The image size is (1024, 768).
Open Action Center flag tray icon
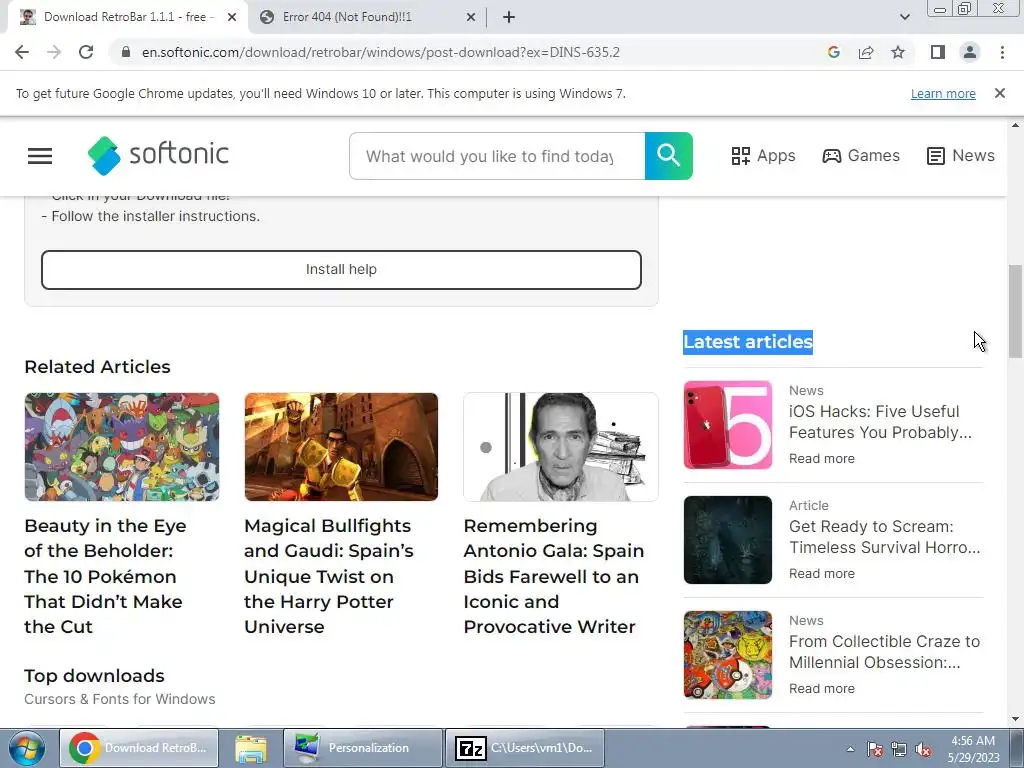[x=875, y=749]
